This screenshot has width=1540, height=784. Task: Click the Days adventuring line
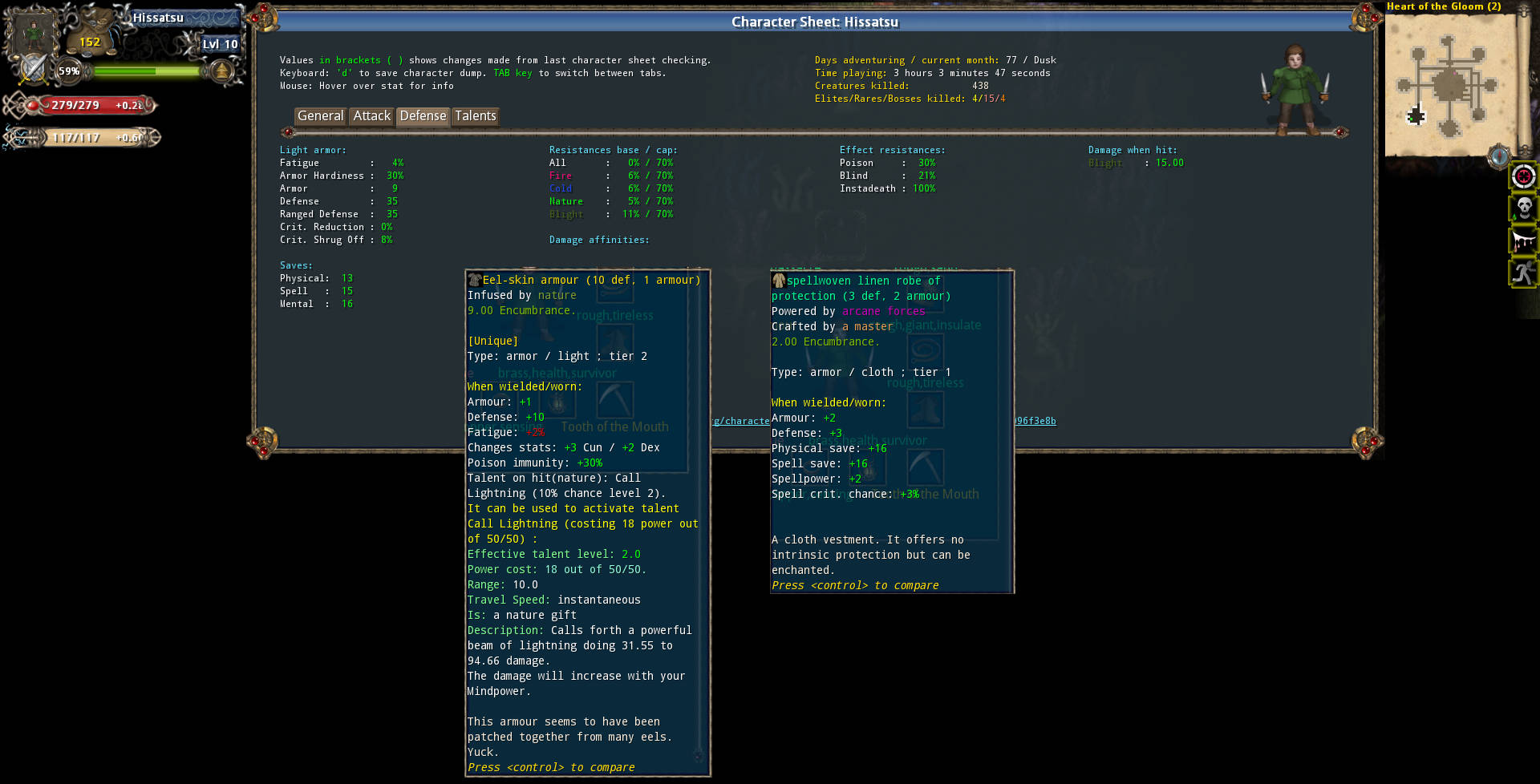pyautogui.click(x=935, y=60)
